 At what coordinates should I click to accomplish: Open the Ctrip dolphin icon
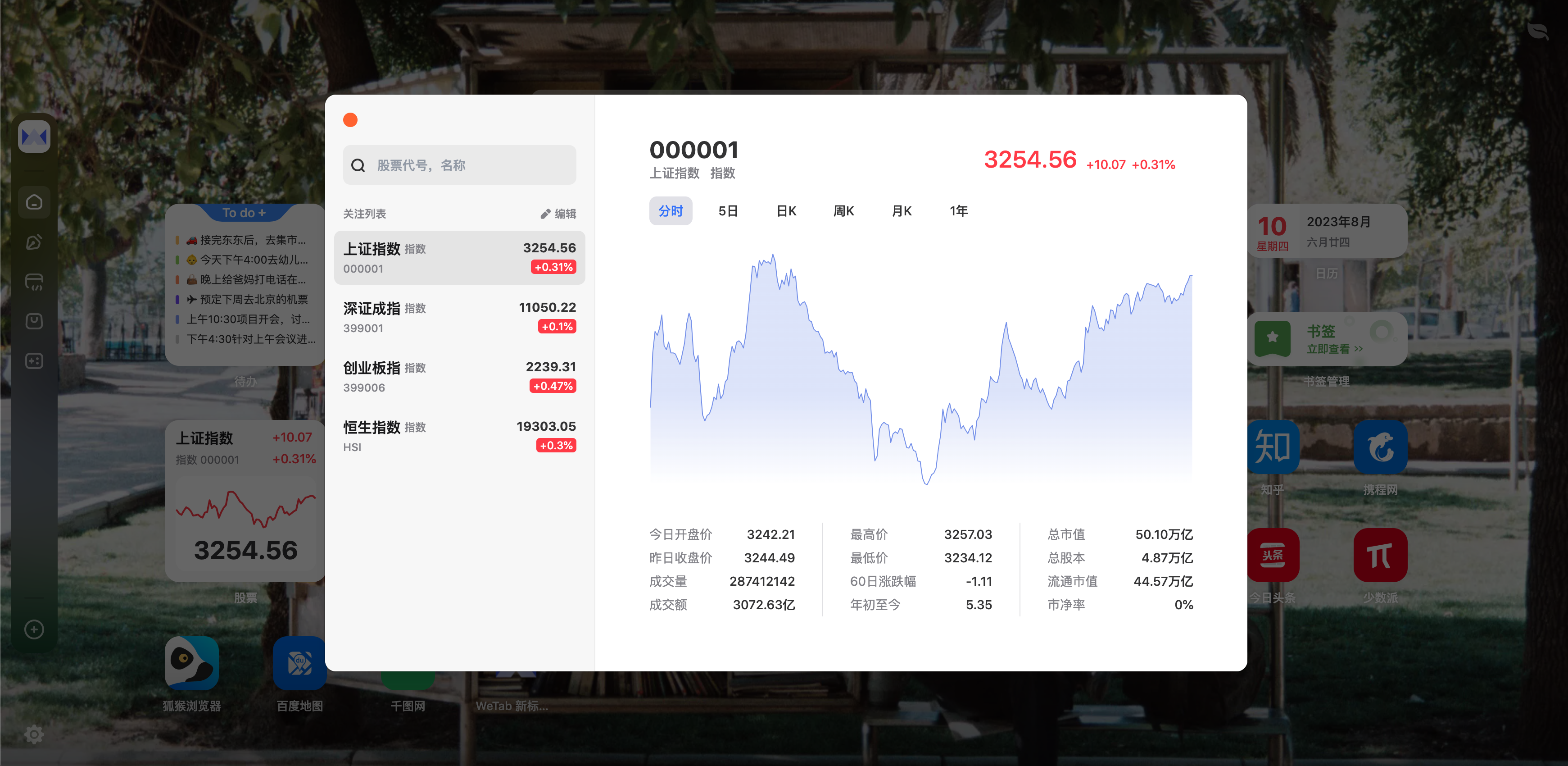(x=1380, y=447)
